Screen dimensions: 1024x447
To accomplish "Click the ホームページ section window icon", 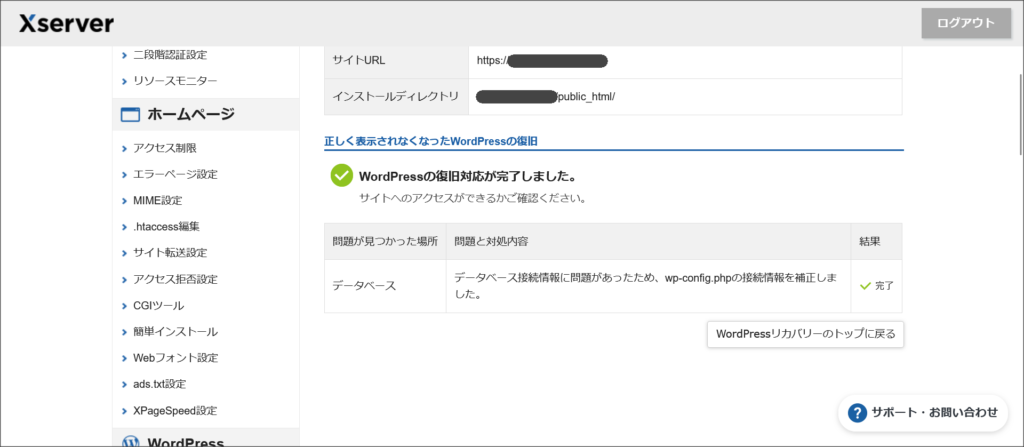I will (131, 115).
